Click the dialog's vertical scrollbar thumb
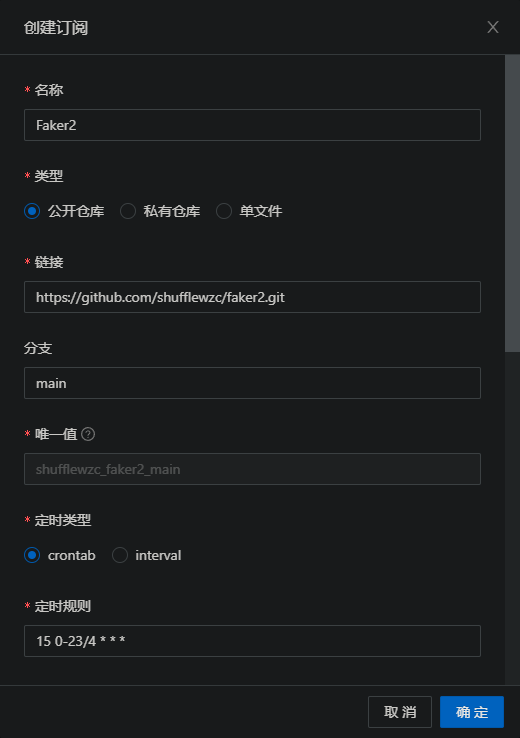 tap(512, 203)
